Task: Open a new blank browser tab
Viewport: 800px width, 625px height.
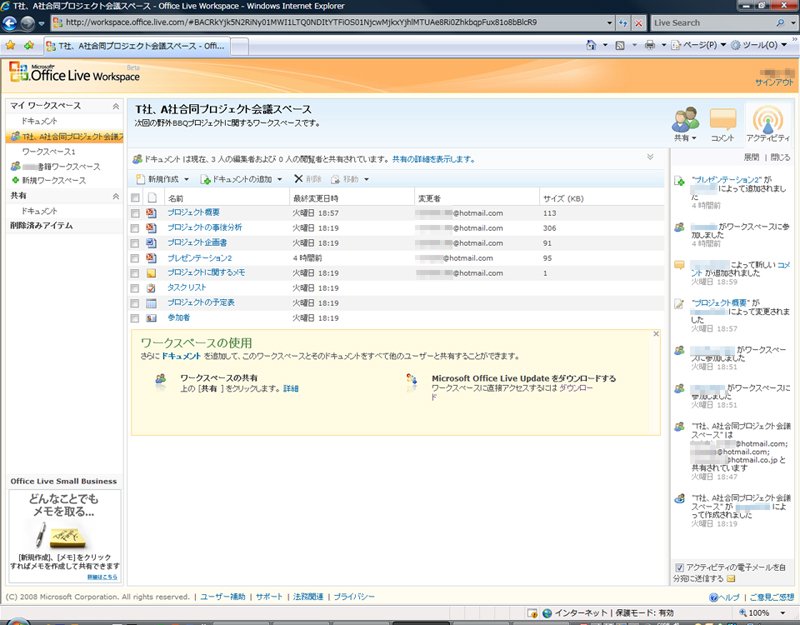Action: click(x=240, y=46)
